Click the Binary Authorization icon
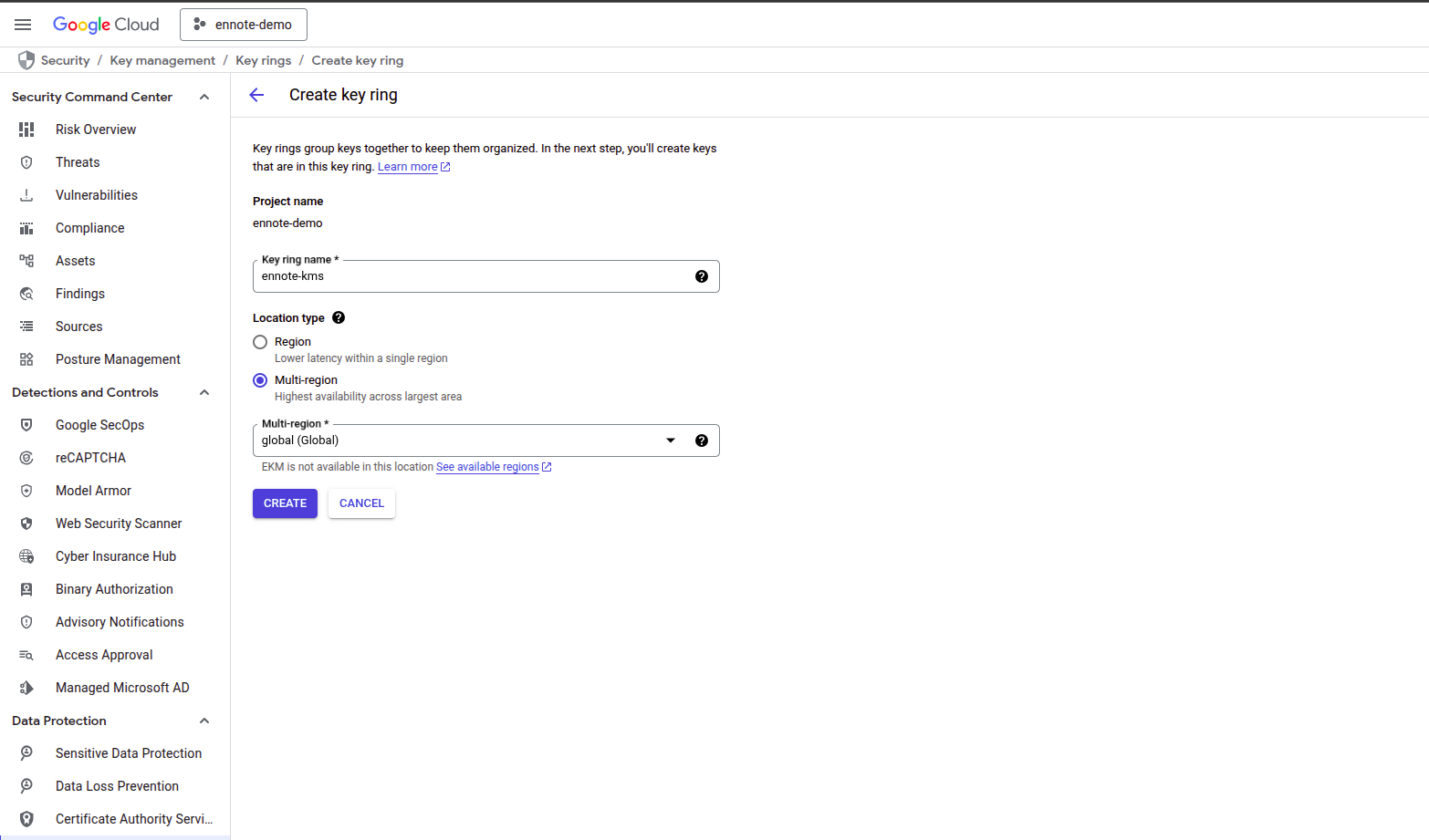Image resolution: width=1429 pixels, height=840 pixels. 26,589
